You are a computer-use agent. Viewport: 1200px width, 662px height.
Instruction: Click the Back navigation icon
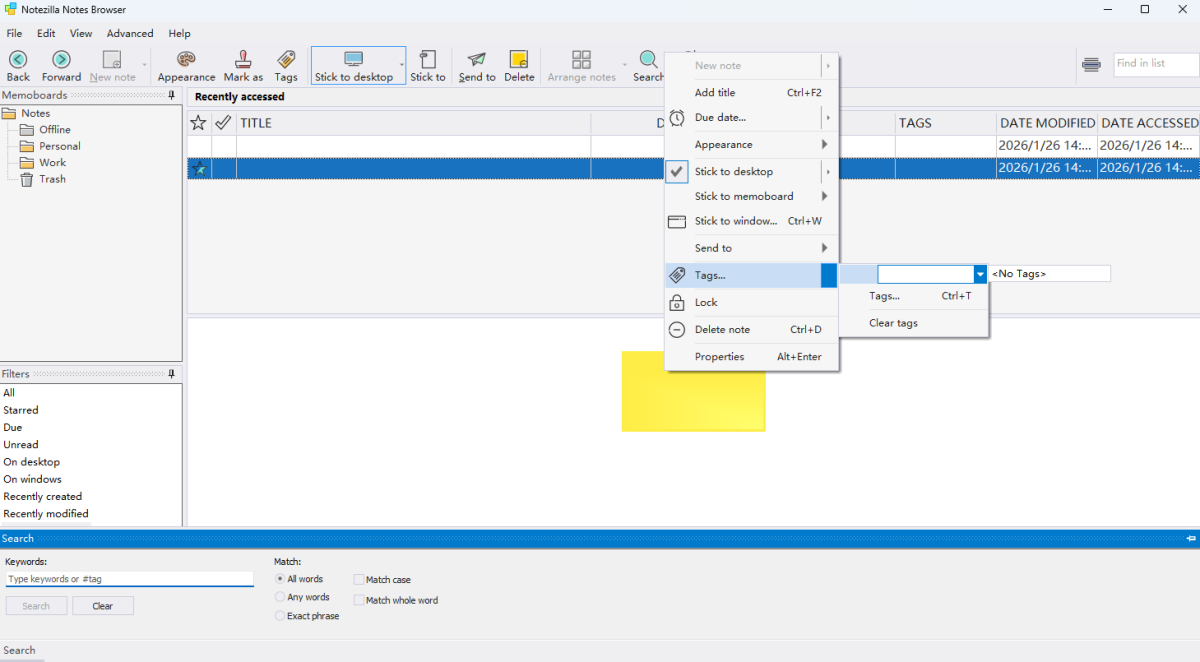(x=18, y=60)
